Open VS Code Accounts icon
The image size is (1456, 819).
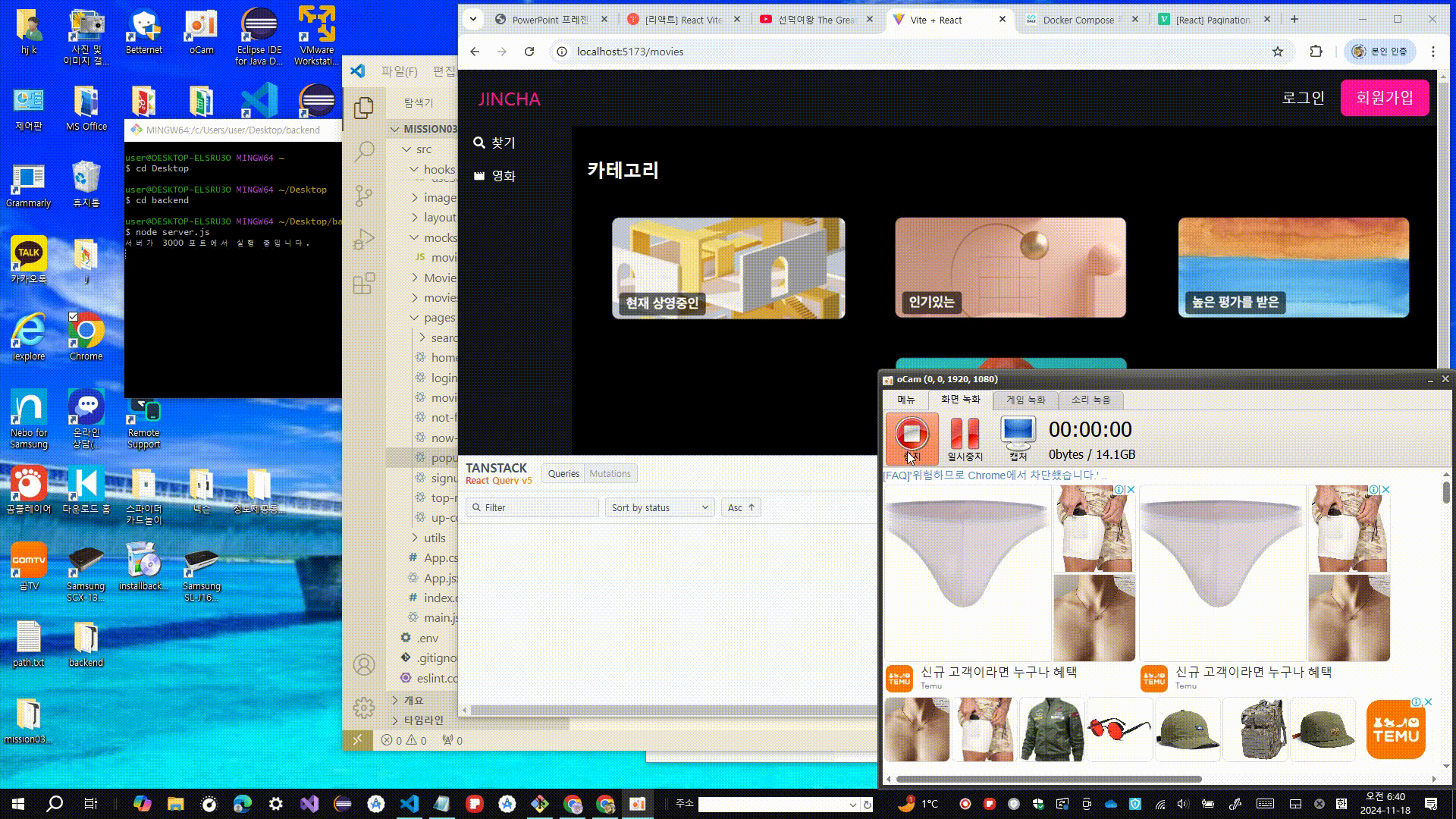point(364,665)
